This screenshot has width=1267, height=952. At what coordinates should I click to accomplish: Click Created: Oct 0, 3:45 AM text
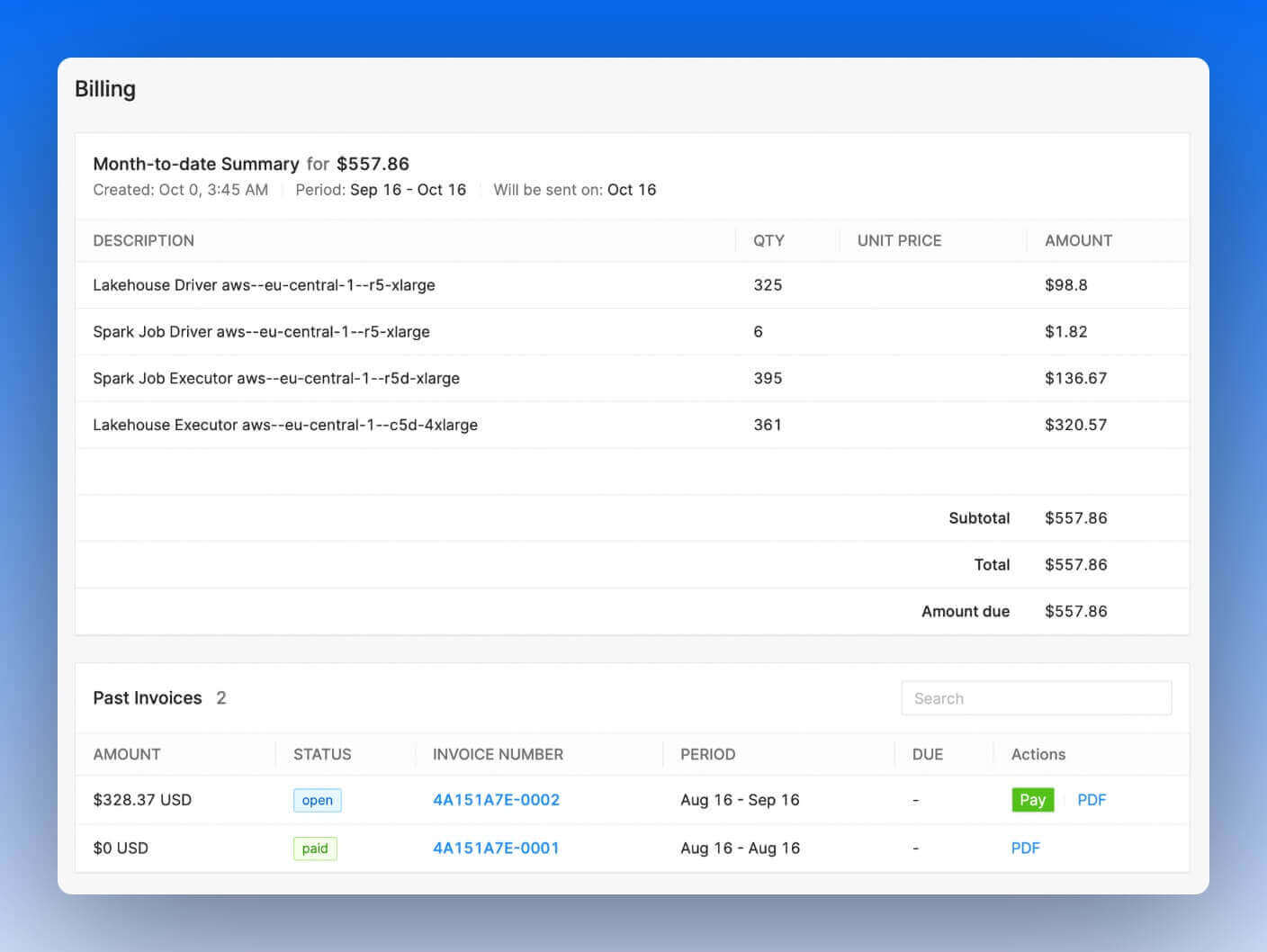pos(181,190)
